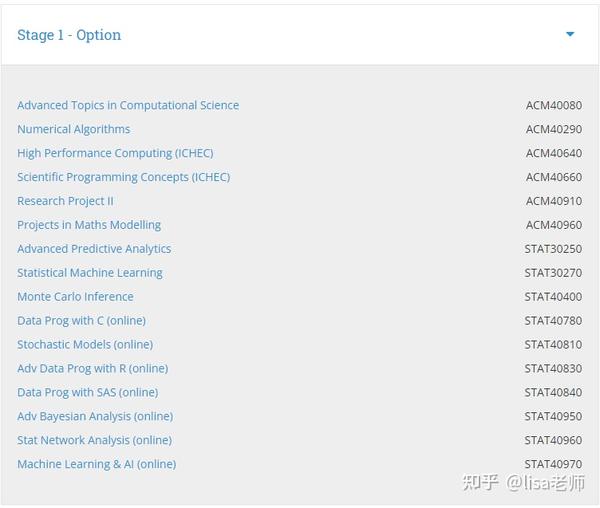Click module code ACM40080
The width and height of the screenshot is (600, 508).
point(553,105)
